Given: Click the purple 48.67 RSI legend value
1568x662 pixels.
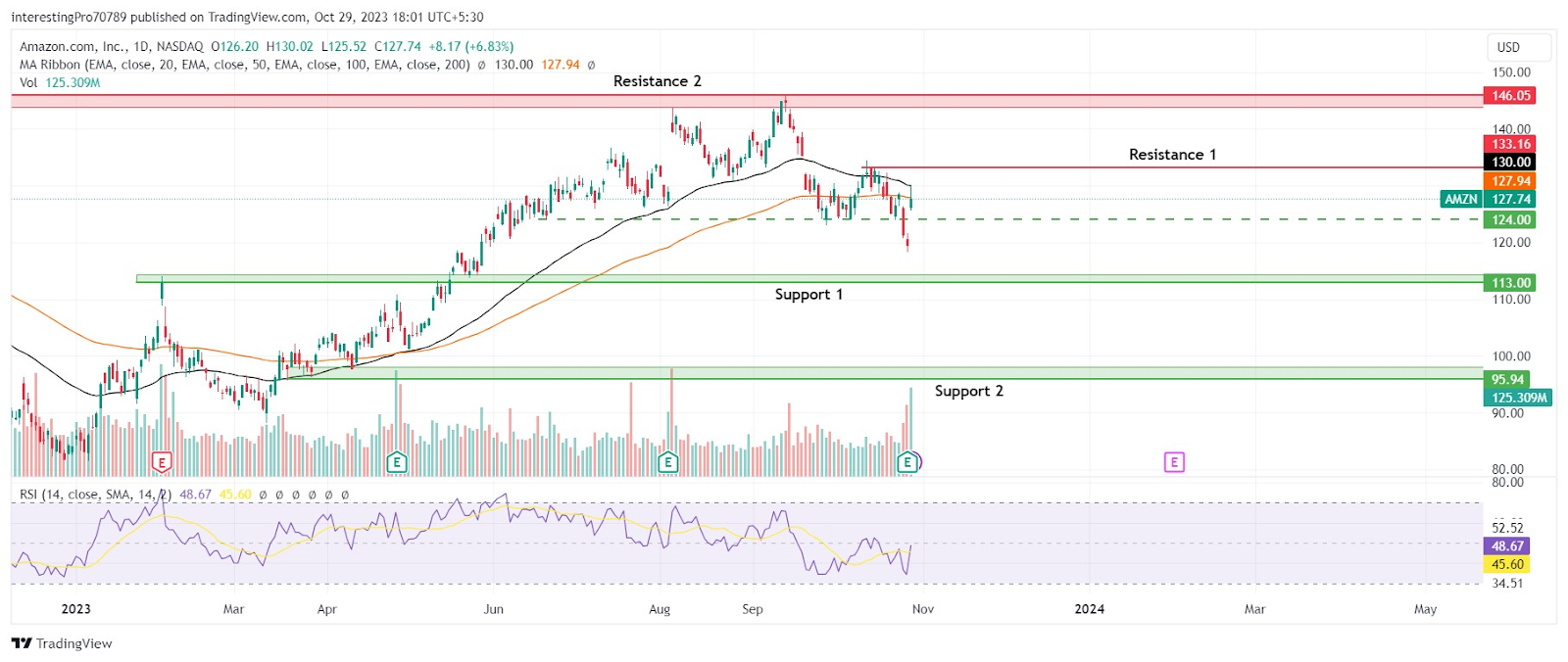Looking at the screenshot, I should [195, 495].
